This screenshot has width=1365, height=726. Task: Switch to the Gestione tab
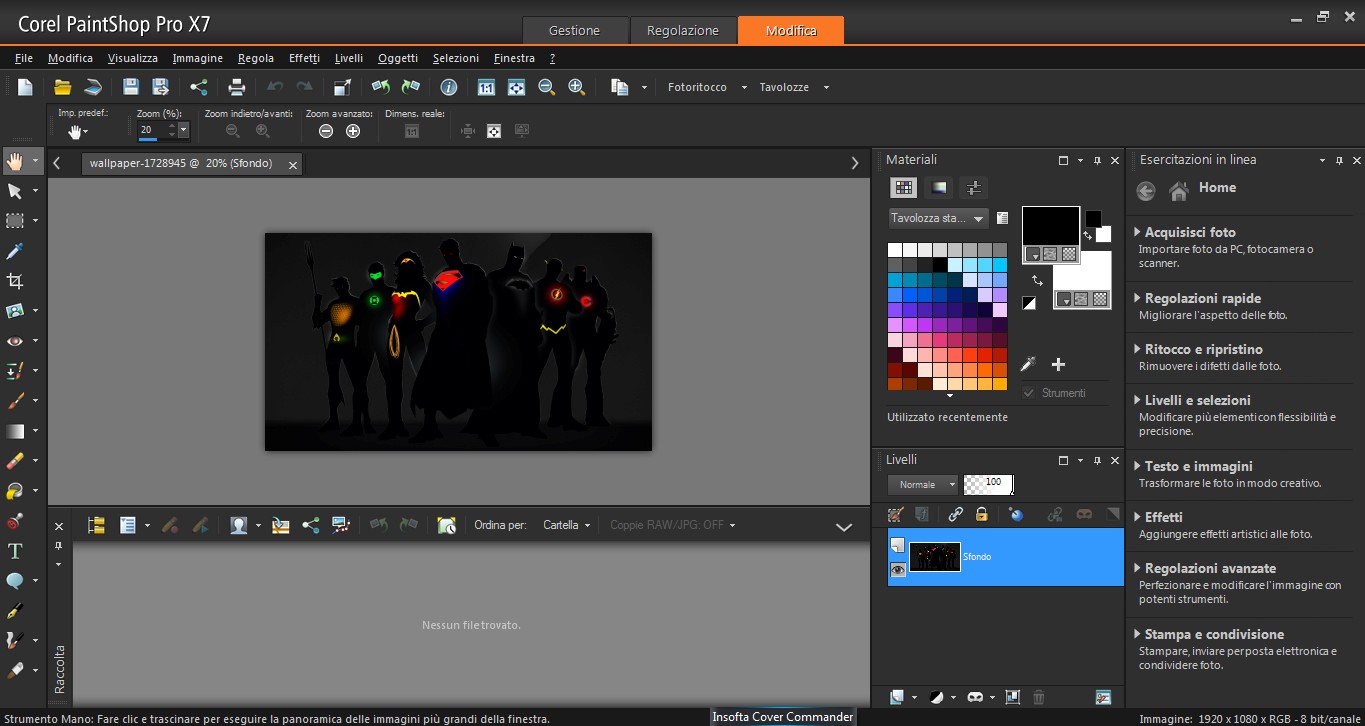[575, 30]
